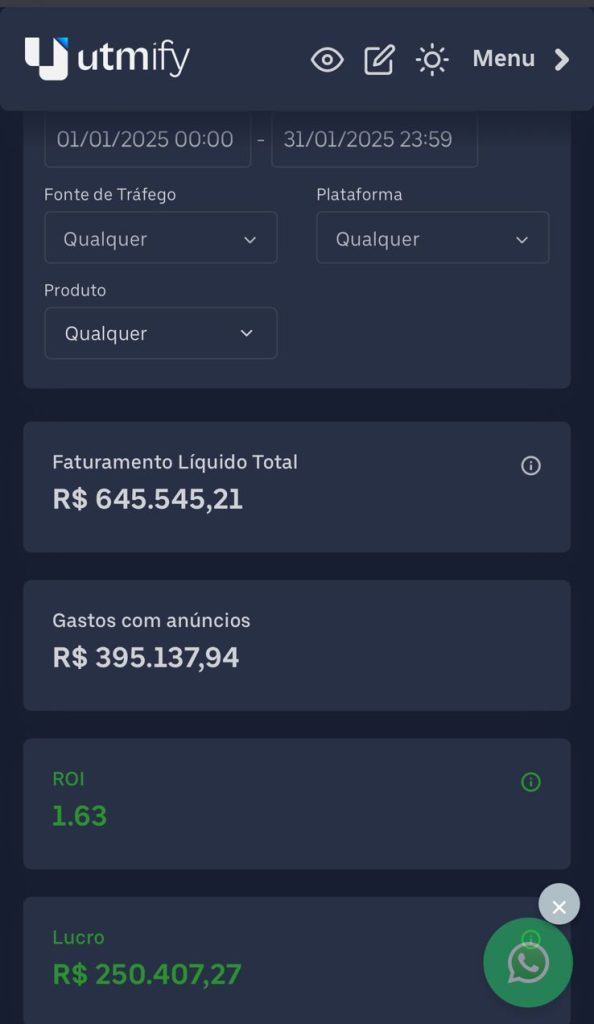Image resolution: width=594 pixels, height=1024 pixels.
Task: Open the Plataforma dropdown
Action: click(433, 238)
